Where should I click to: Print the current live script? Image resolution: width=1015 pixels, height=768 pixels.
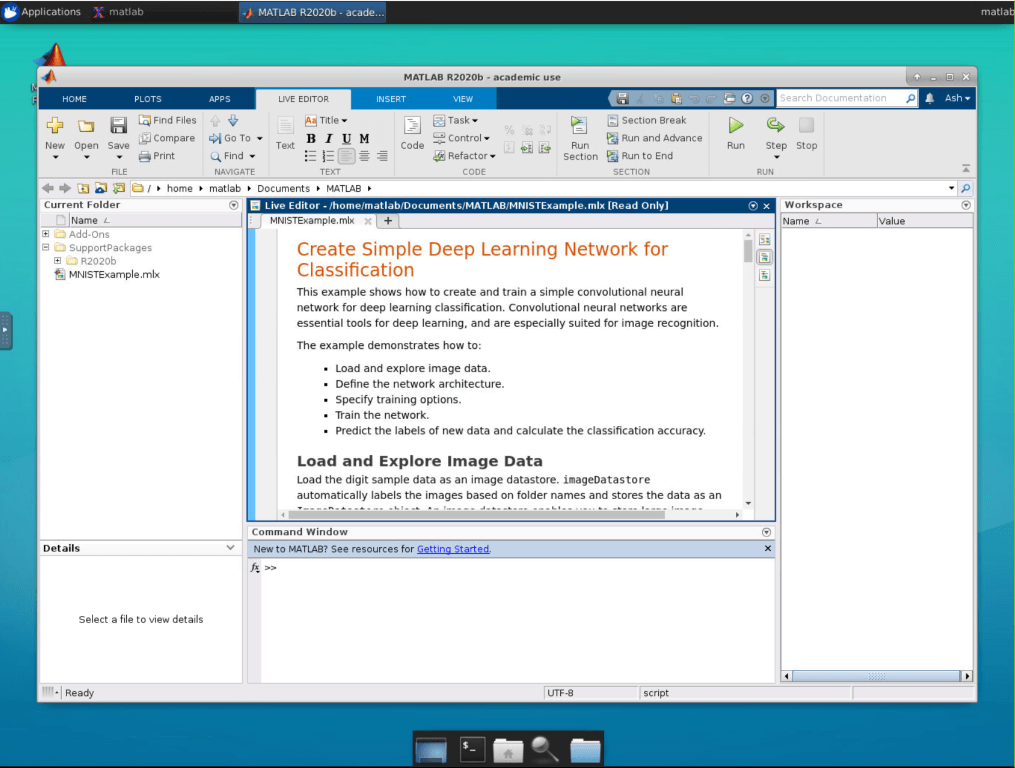point(157,156)
